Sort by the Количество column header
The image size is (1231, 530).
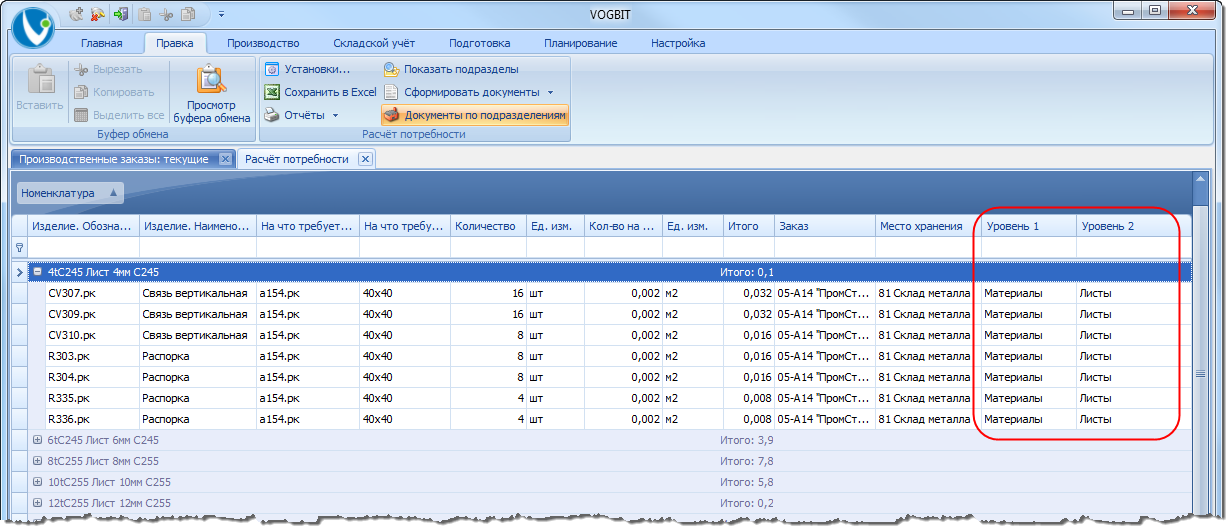[x=486, y=226]
